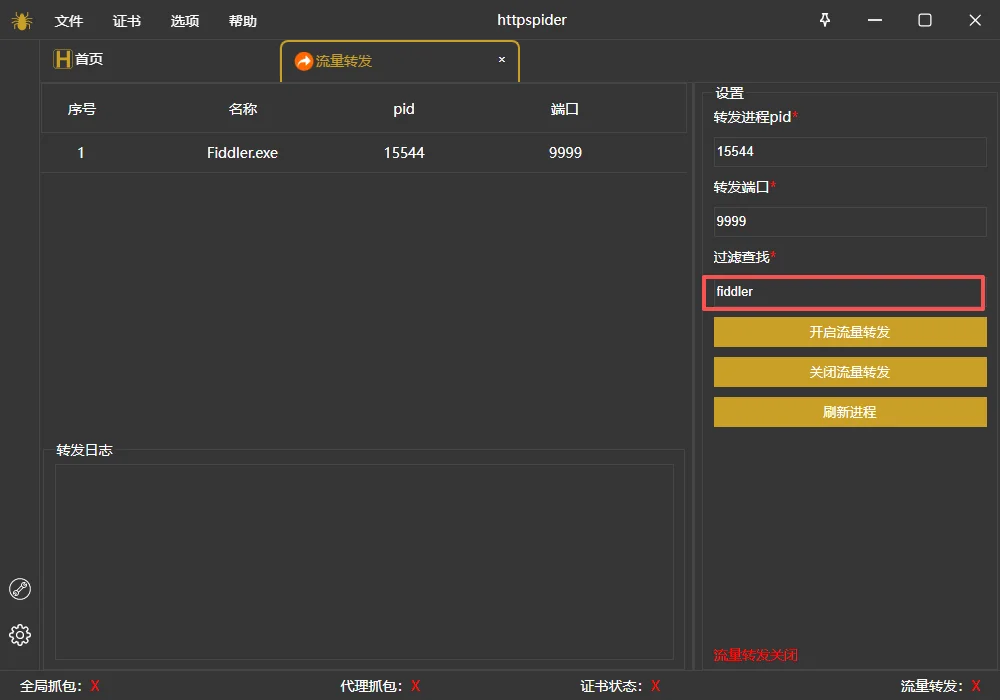Focus the 过滤查找 filter input
The width and height of the screenshot is (1000, 700).
click(844, 292)
